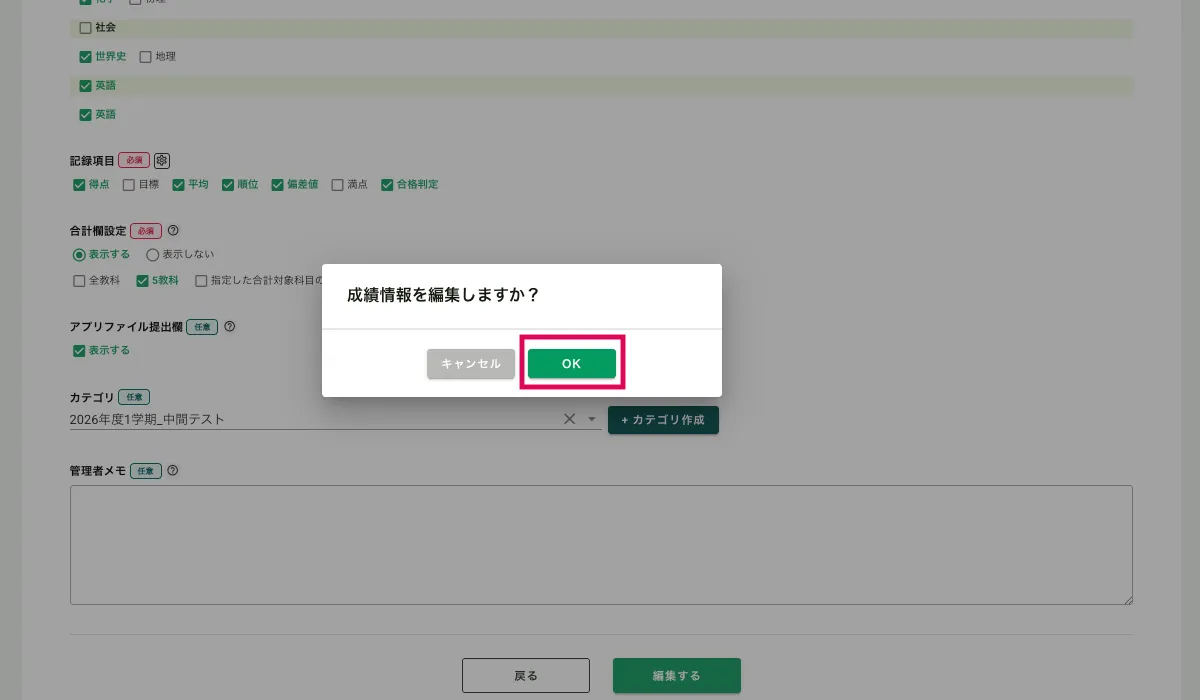This screenshot has width=1200, height=700.
Task: Open the 2026年度1学期_中間テスト category combo box
Action: click(310, 420)
